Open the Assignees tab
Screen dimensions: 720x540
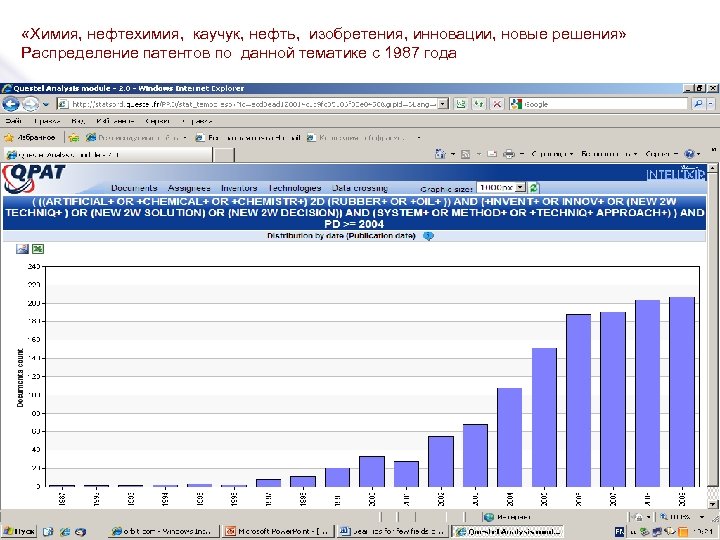click(x=189, y=188)
